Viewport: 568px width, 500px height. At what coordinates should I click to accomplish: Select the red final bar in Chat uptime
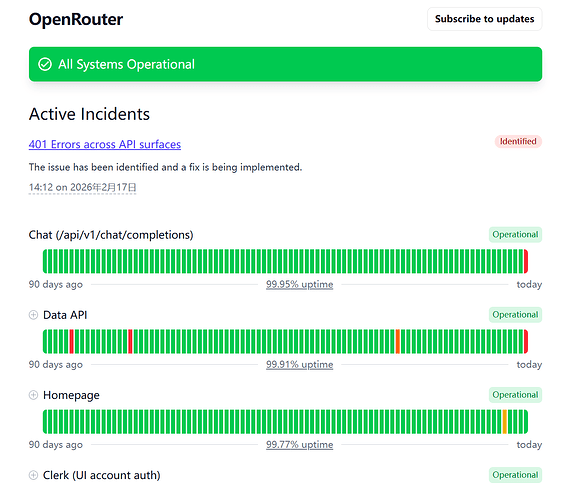(x=526, y=261)
